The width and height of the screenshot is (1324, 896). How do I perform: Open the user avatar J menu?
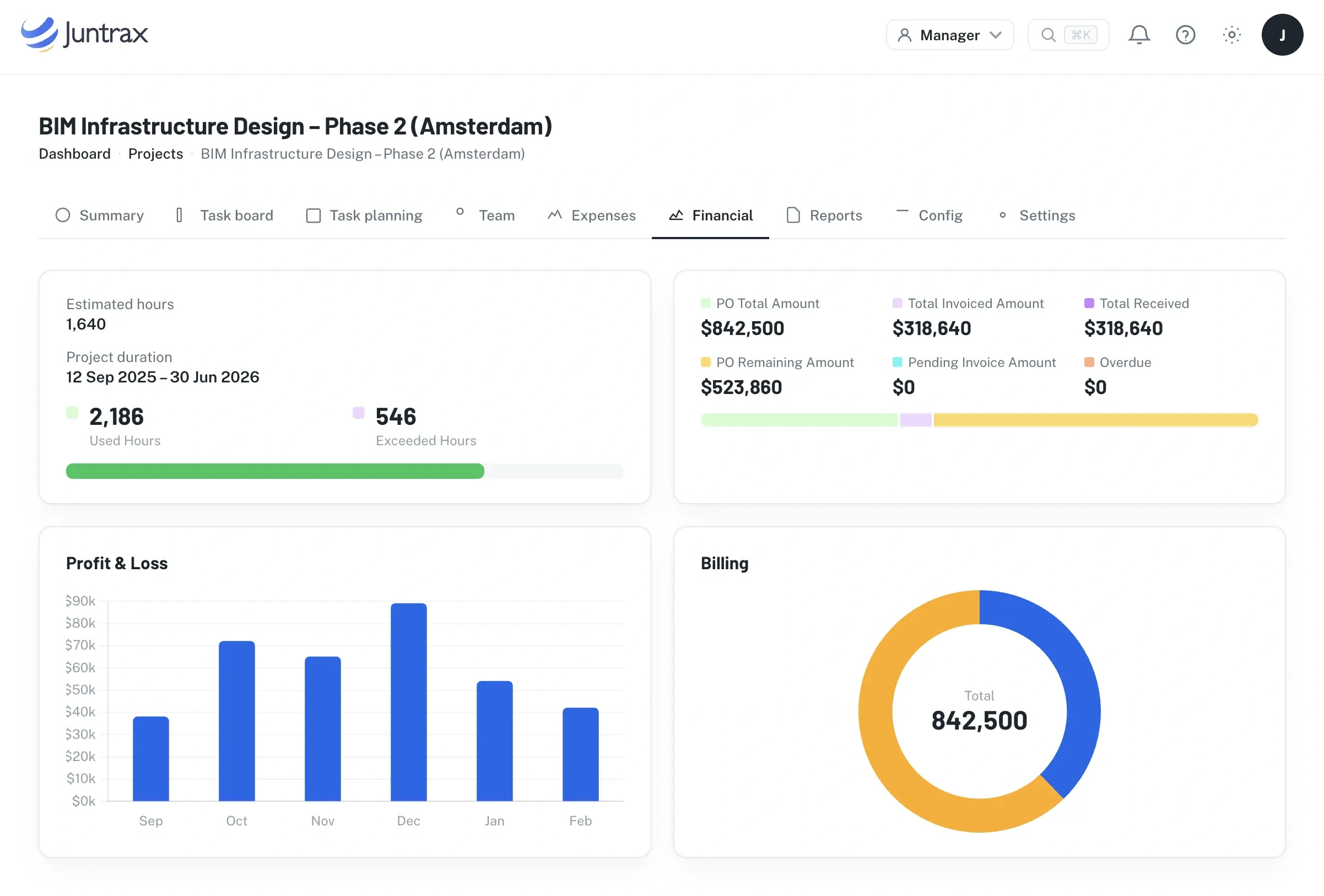point(1282,35)
